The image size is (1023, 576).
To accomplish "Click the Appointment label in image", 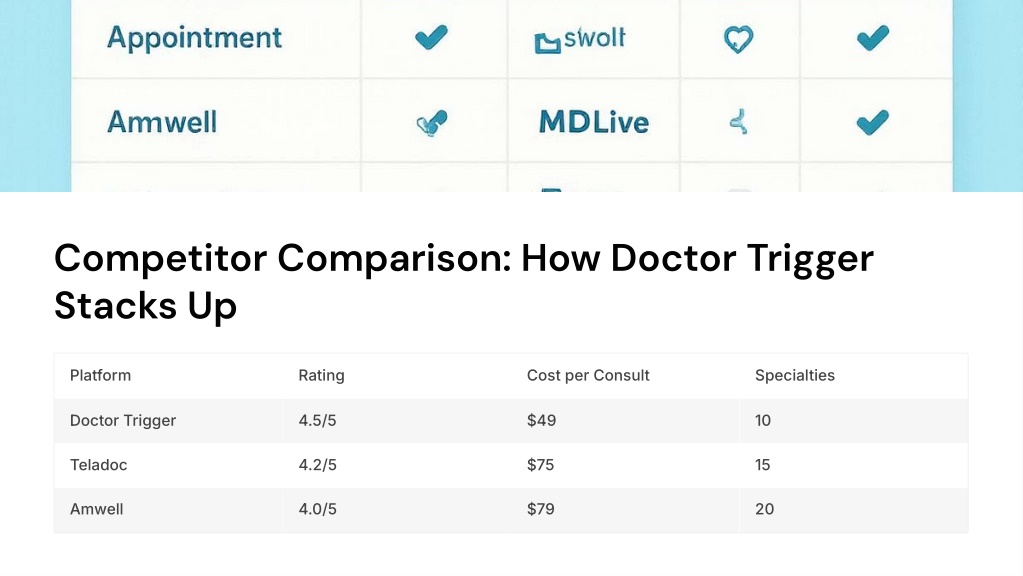I will point(194,38).
